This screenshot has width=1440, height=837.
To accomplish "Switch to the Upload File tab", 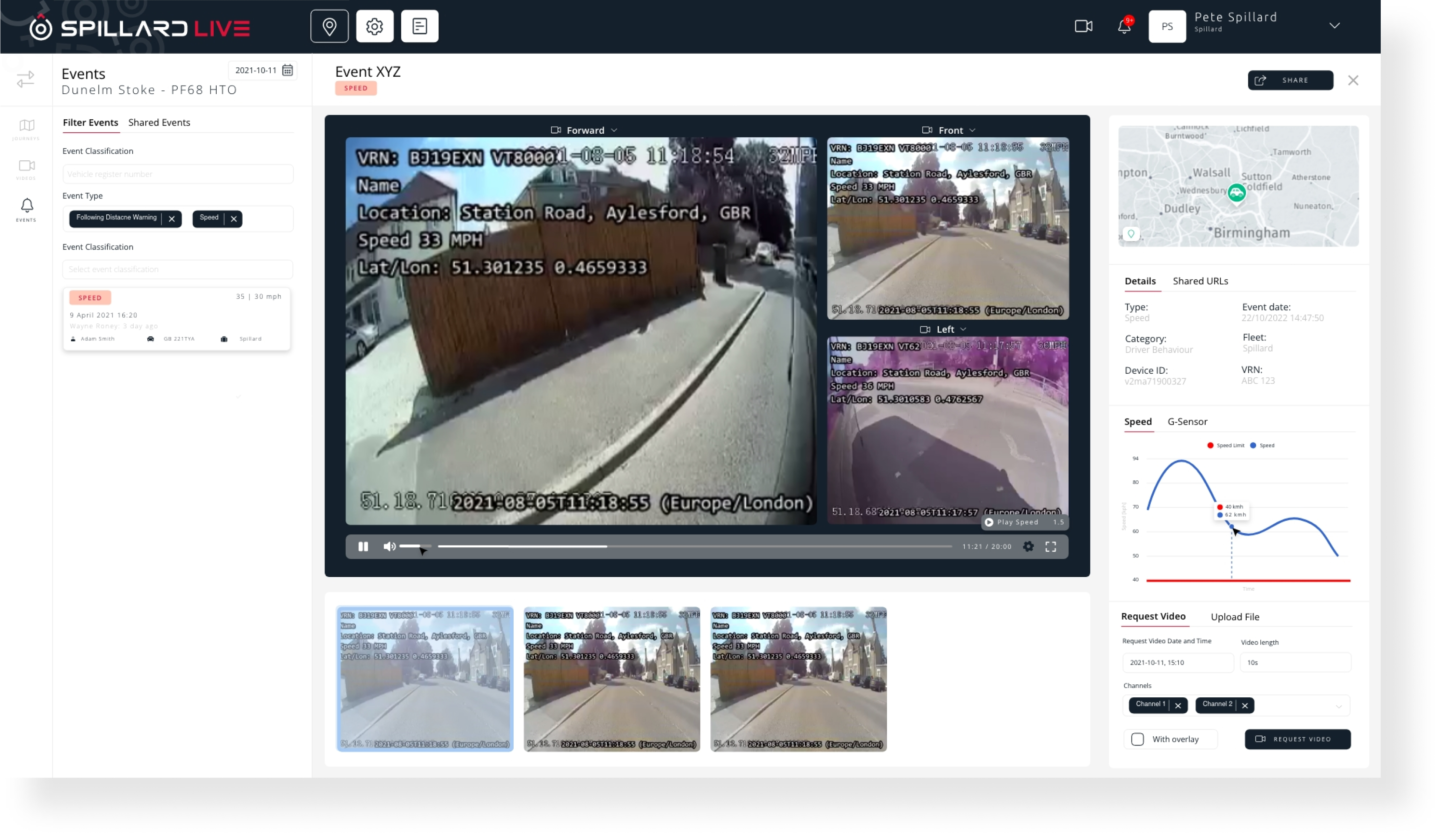I will [x=1235, y=616].
